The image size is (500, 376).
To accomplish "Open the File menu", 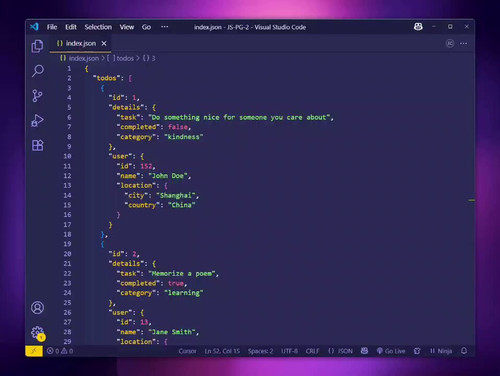I will point(52,27).
